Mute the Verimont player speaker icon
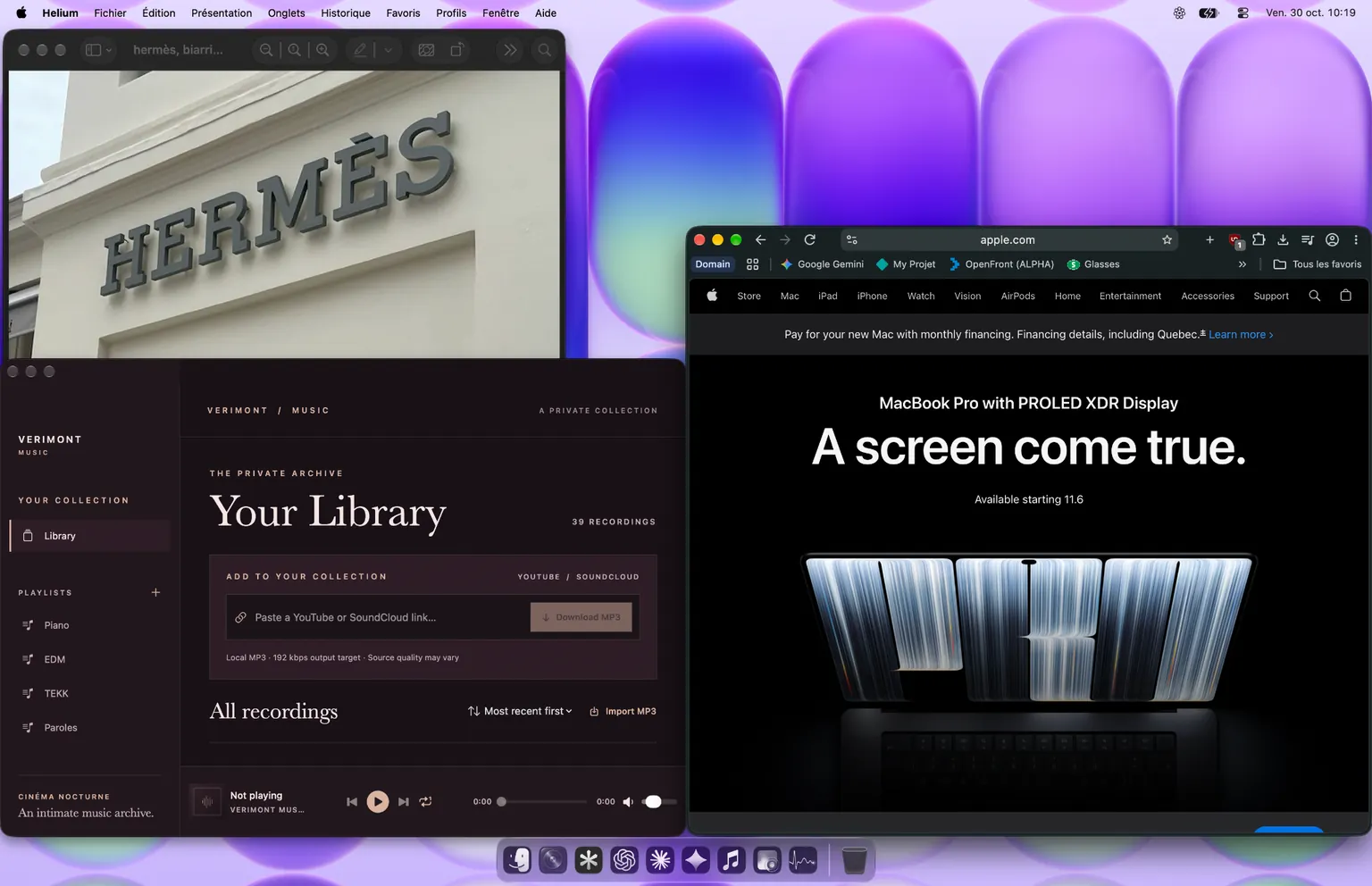Screen dimensions: 1372x886 628,802
